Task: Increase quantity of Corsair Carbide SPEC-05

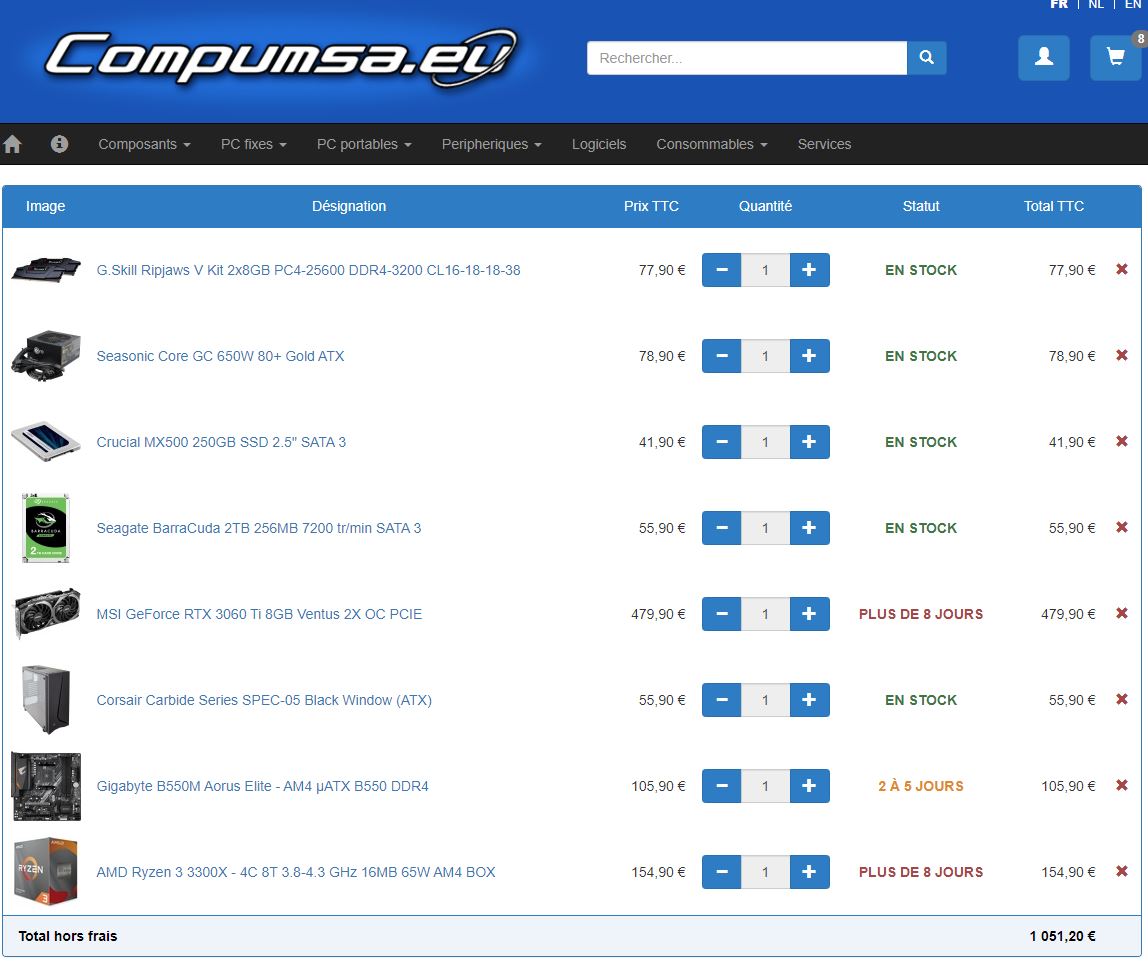Action: (x=809, y=700)
